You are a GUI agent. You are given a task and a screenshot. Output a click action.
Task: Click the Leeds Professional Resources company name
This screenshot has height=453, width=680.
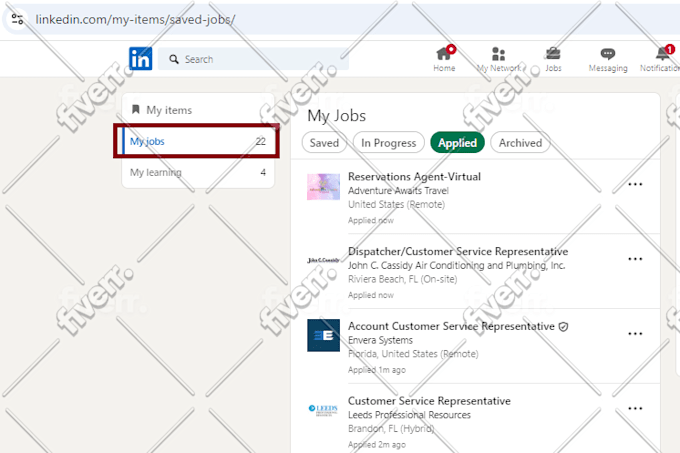click(x=409, y=415)
